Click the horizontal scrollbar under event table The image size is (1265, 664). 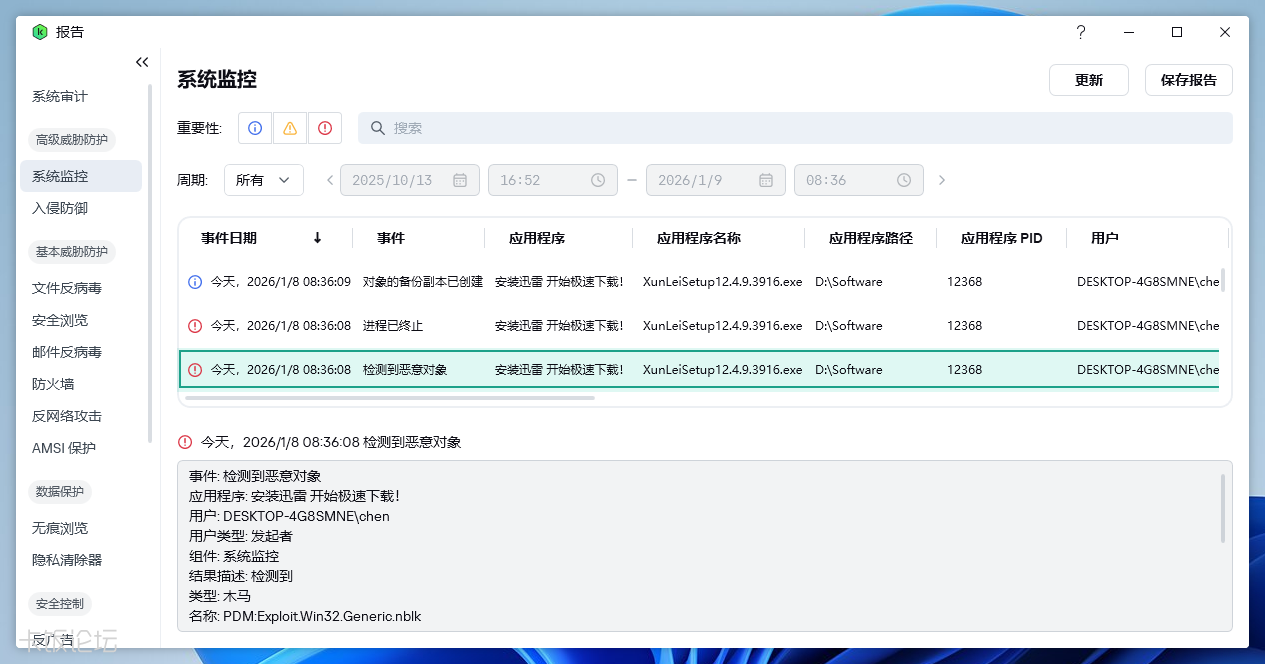coord(390,398)
